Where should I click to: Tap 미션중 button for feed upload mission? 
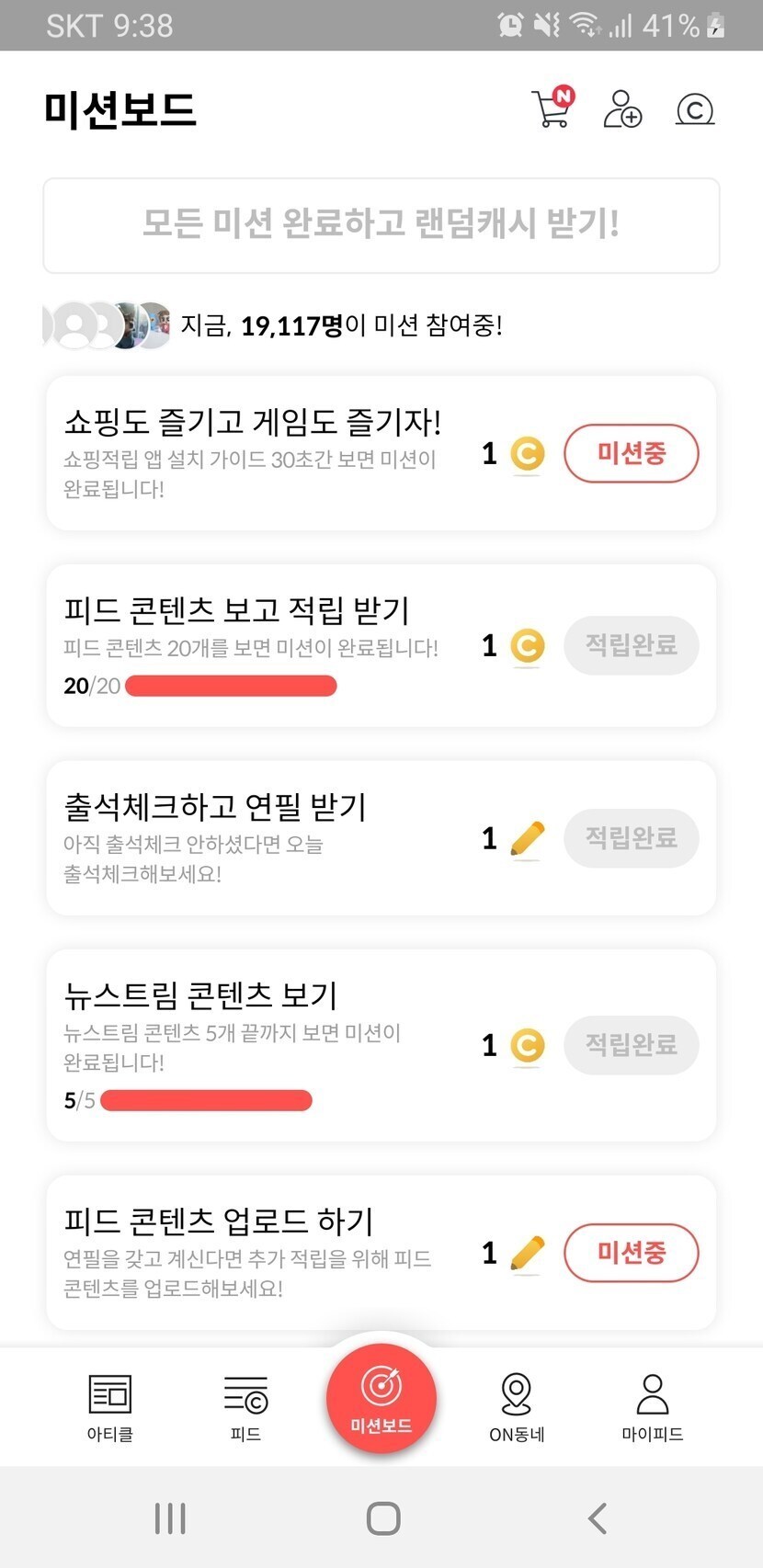tap(631, 1252)
